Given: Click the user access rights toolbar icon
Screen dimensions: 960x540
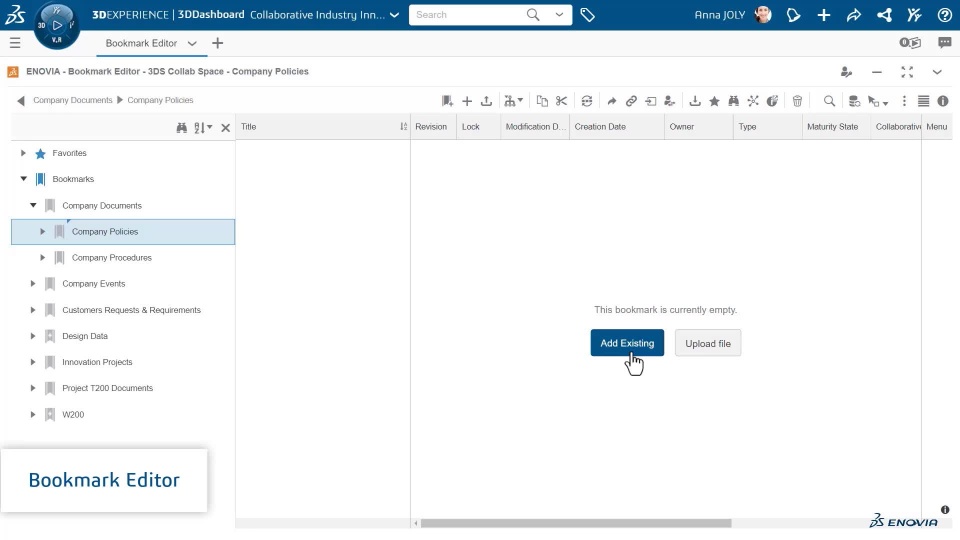Looking at the screenshot, I should 670,101.
